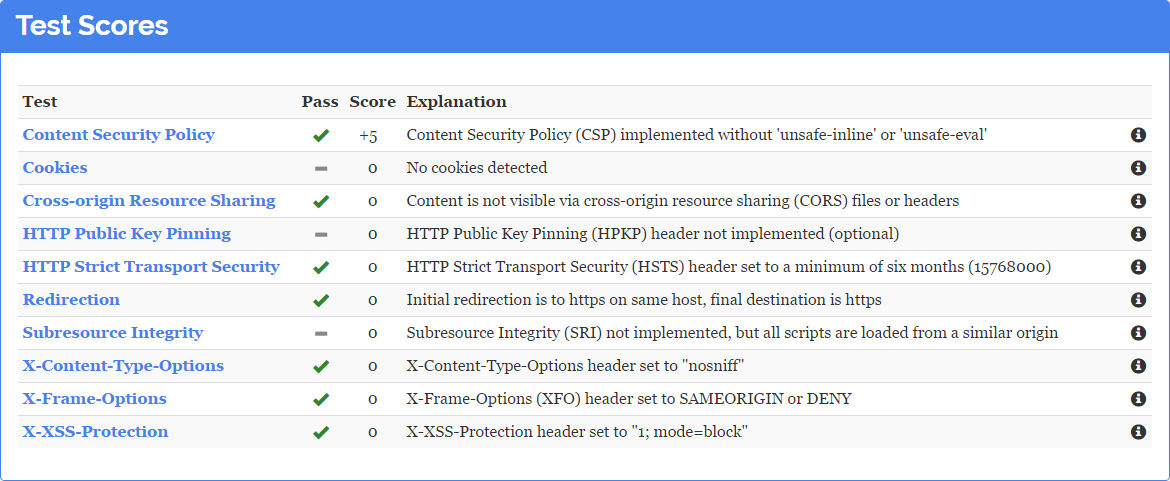Click info icon for Cross-origin Resource Sharing
The height and width of the screenshot is (481, 1170).
(1138, 201)
